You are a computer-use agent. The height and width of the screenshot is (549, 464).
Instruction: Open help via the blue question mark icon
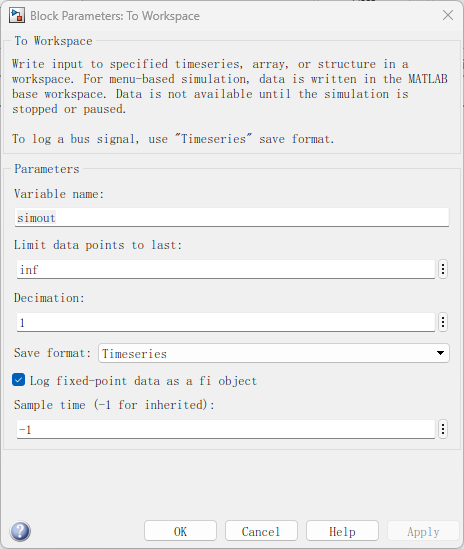[20, 531]
